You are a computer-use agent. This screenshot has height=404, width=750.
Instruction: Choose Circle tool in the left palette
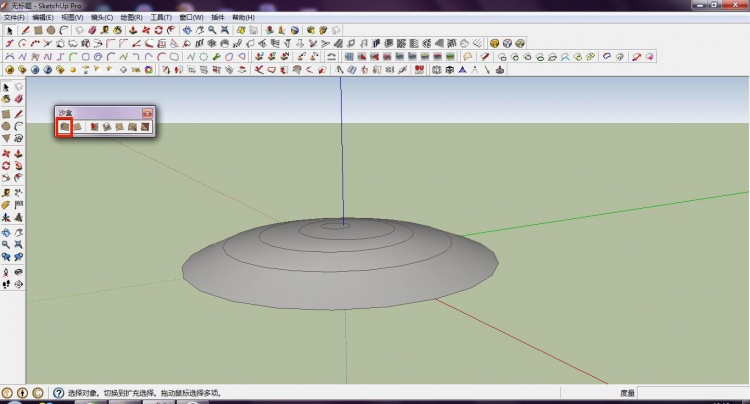pos(6,126)
